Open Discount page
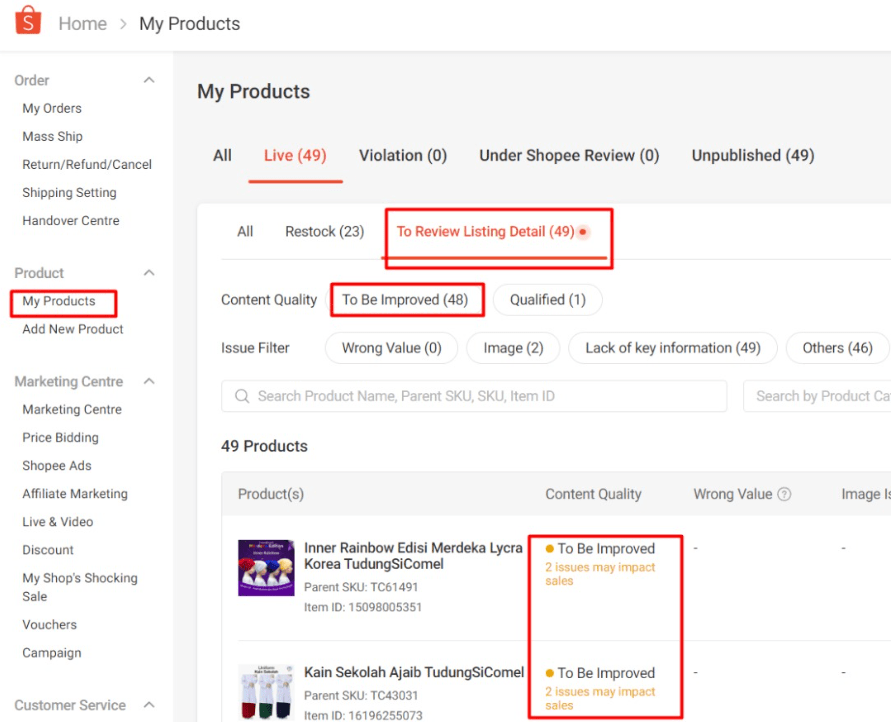The height and width of the screenshot is (722, 891). 48,550
